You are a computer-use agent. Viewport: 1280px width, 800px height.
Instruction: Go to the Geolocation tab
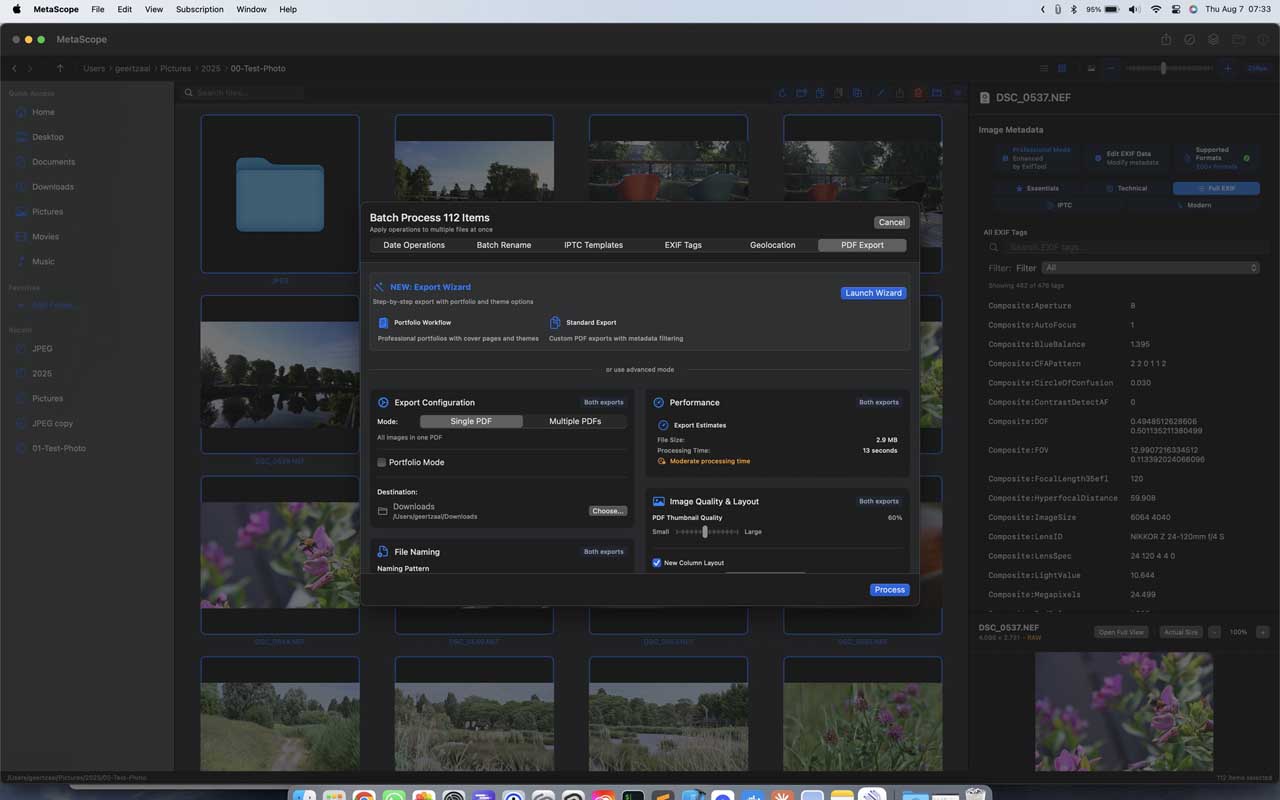click(773, 245)
